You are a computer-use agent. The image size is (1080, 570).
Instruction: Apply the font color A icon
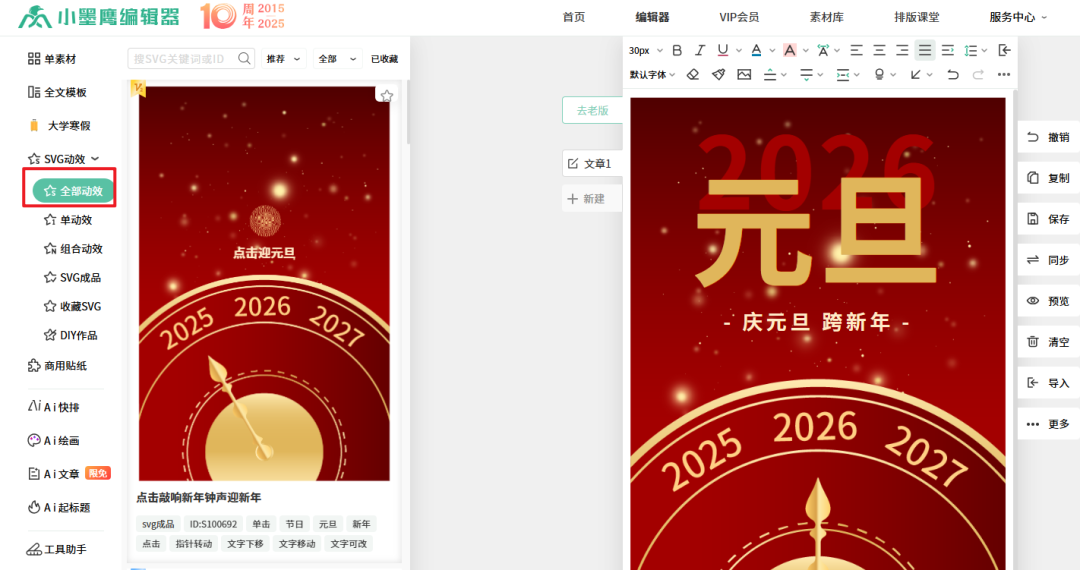pyautogui.click(x=756, y=50)
